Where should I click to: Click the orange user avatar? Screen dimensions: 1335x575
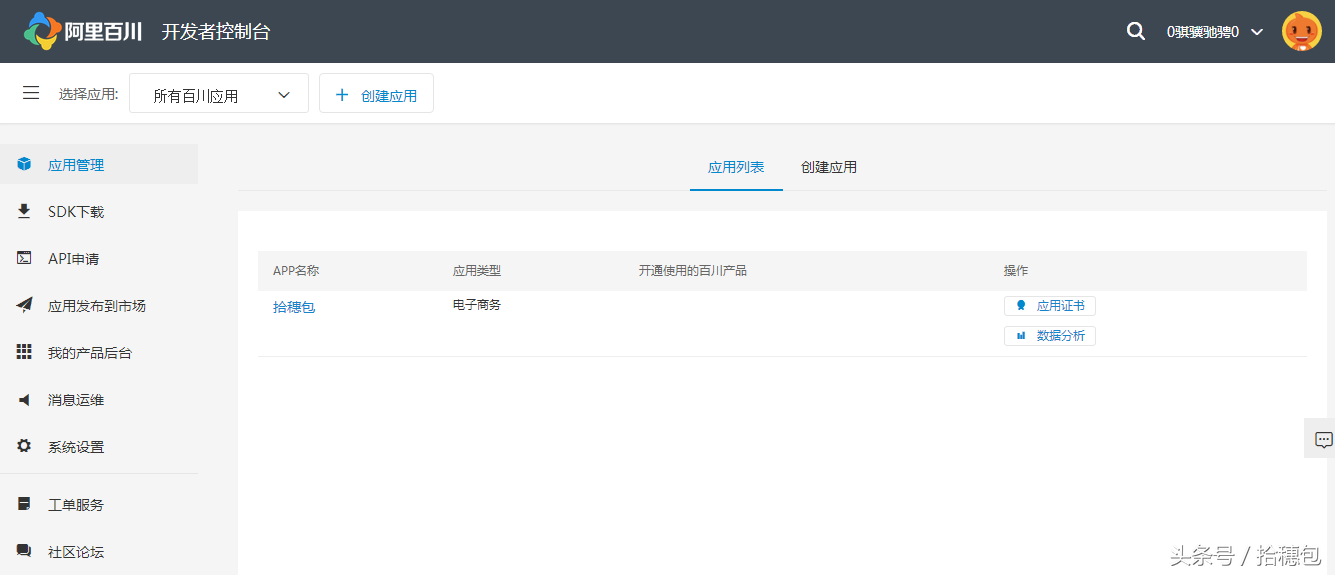click(x=1302, y=31)
